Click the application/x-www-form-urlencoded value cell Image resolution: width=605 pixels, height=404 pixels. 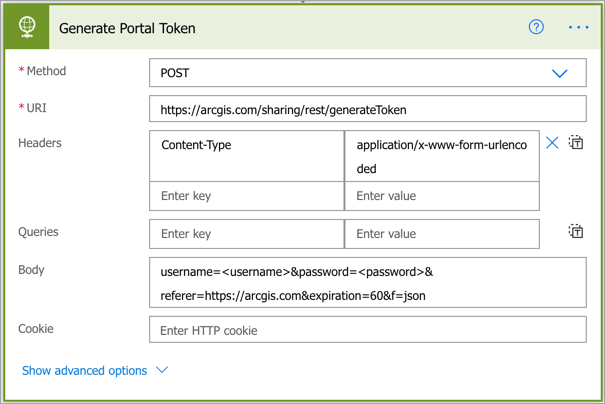tap(442, 156)
